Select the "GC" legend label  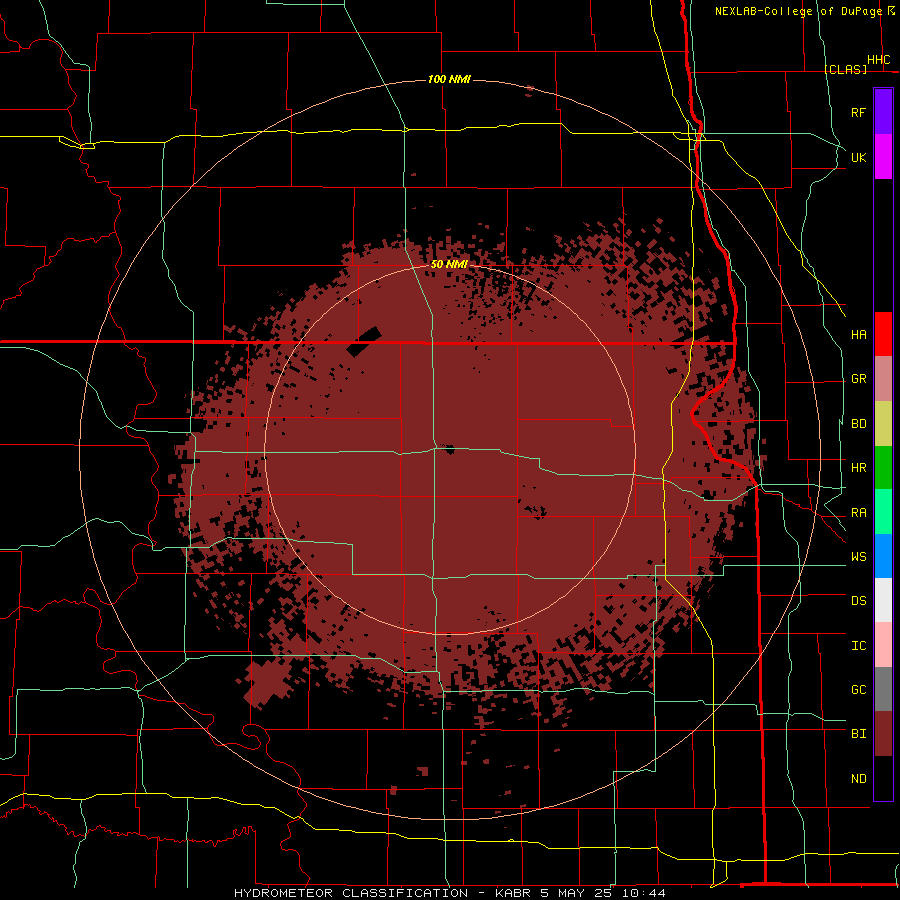click(858, 690)
